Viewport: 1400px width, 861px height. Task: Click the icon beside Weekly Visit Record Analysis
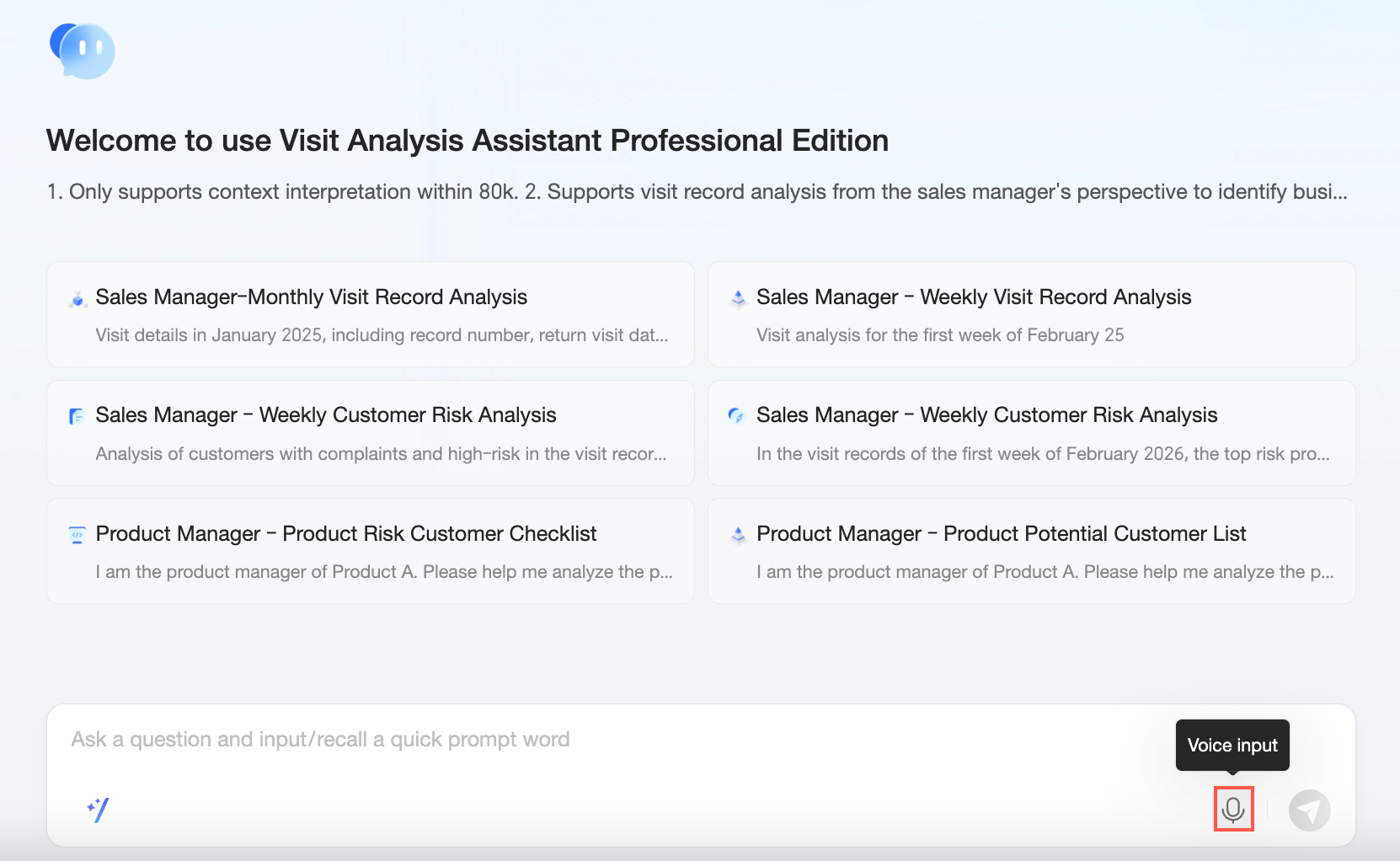[x=739, y=298]
